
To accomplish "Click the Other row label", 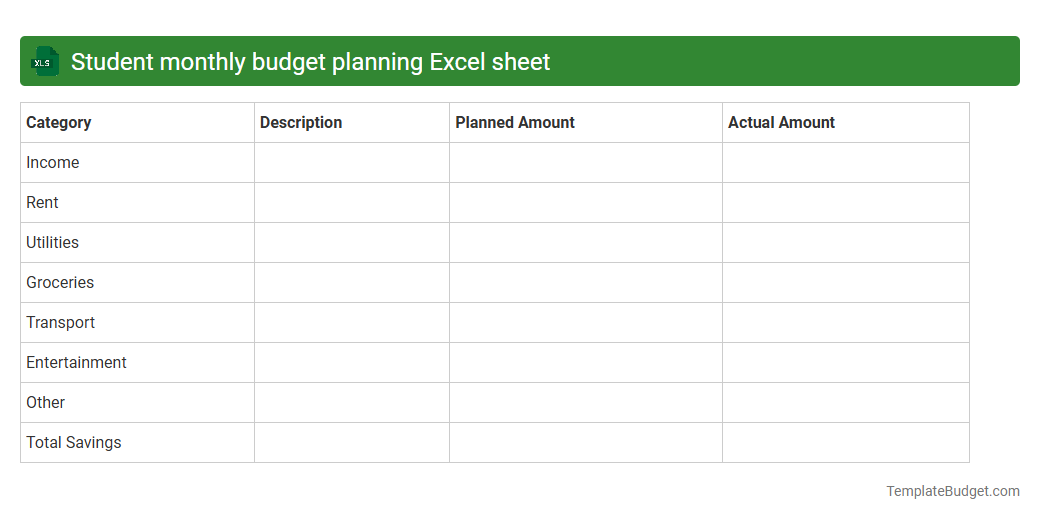I will coord(45,403).
